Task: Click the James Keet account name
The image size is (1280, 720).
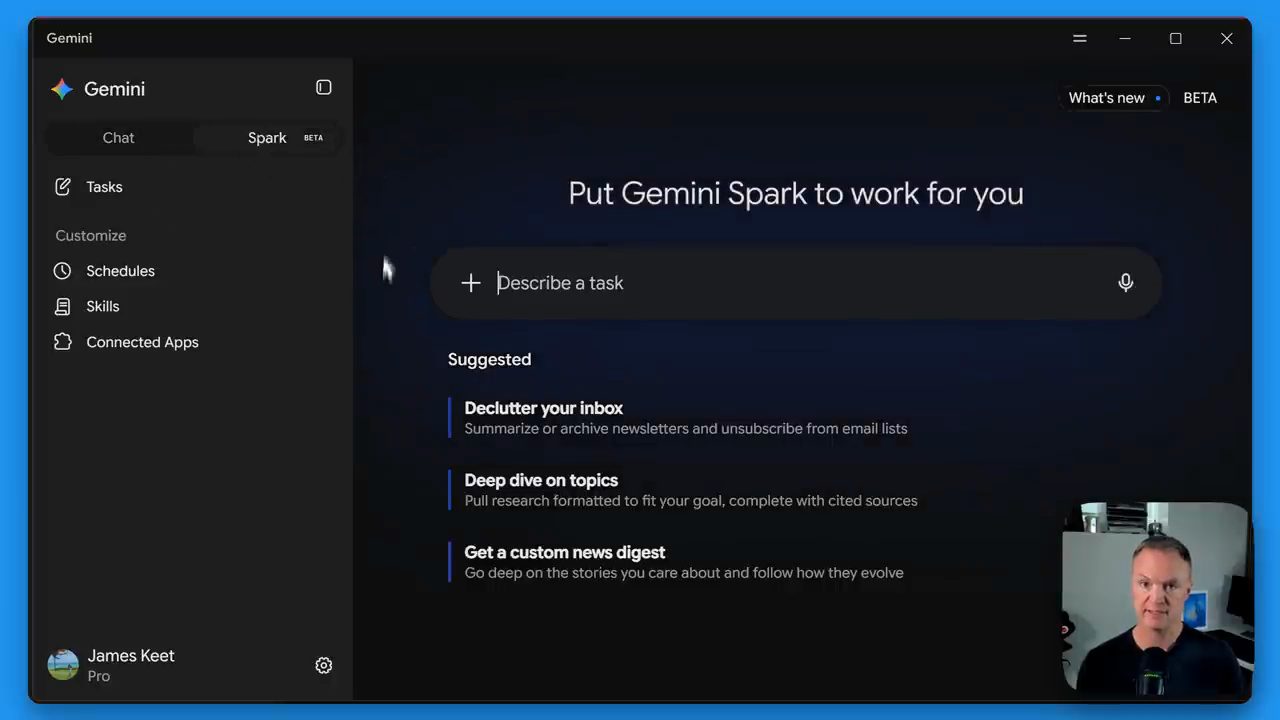Action: (131, 656)
